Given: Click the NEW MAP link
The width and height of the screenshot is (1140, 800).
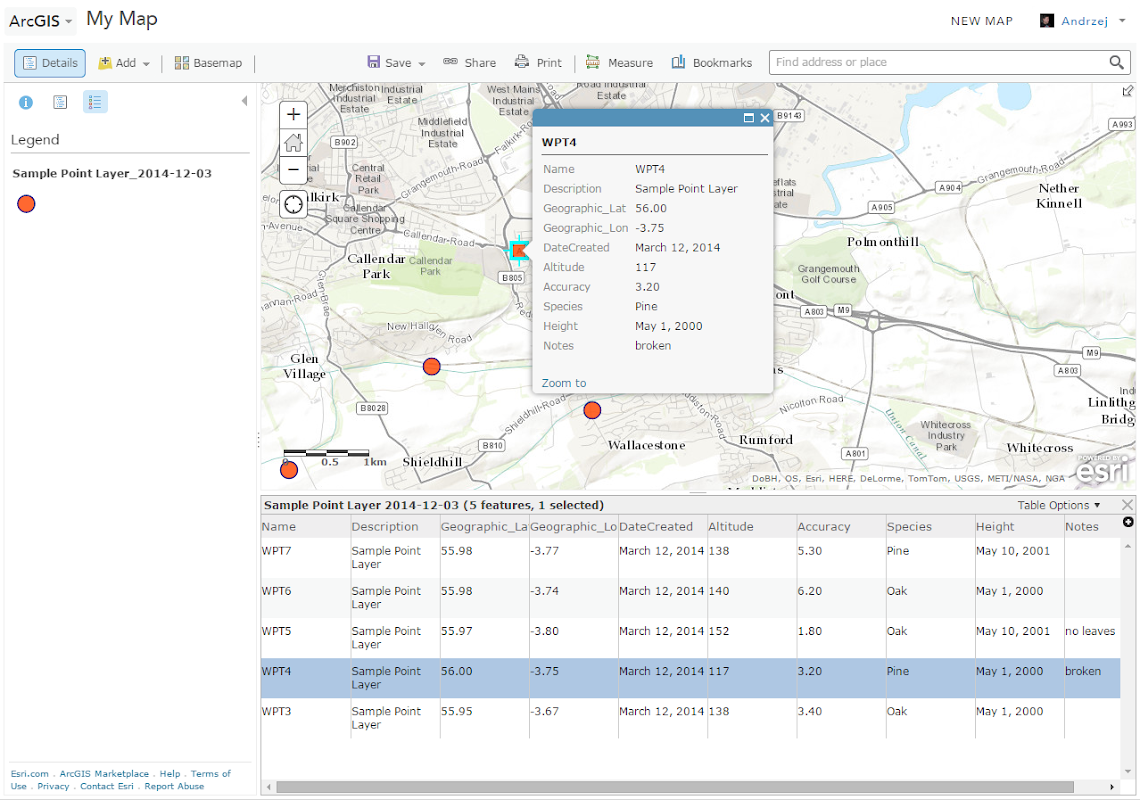Looking at the screenshot, I should coord(981,21).
